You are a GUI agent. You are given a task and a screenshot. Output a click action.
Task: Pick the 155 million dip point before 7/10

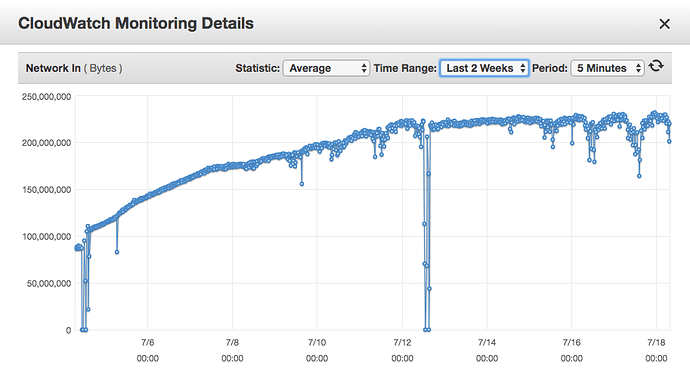302,184
